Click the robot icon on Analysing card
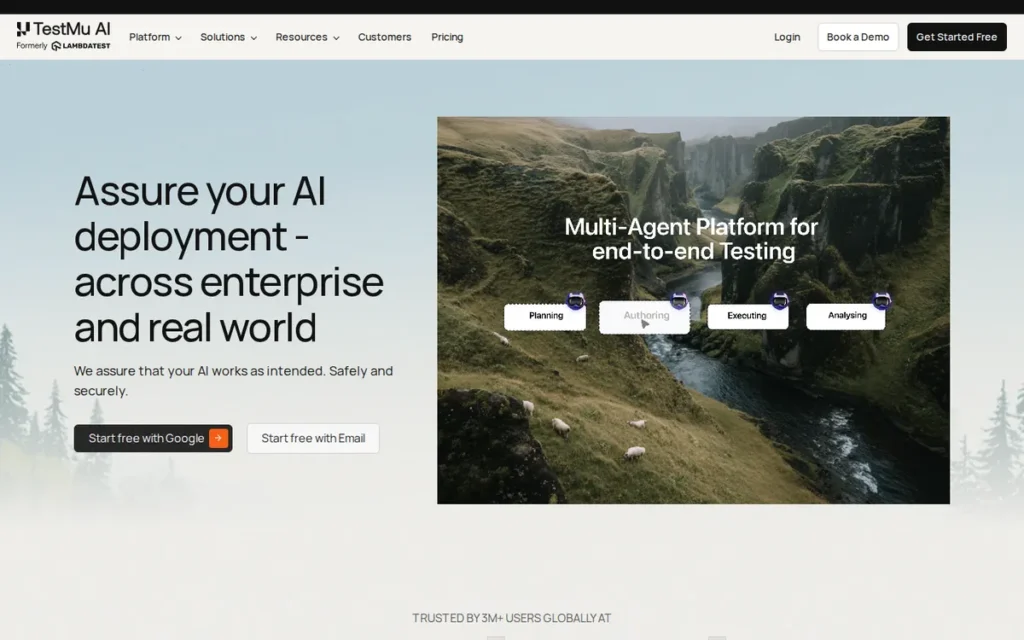 point(882,300)
